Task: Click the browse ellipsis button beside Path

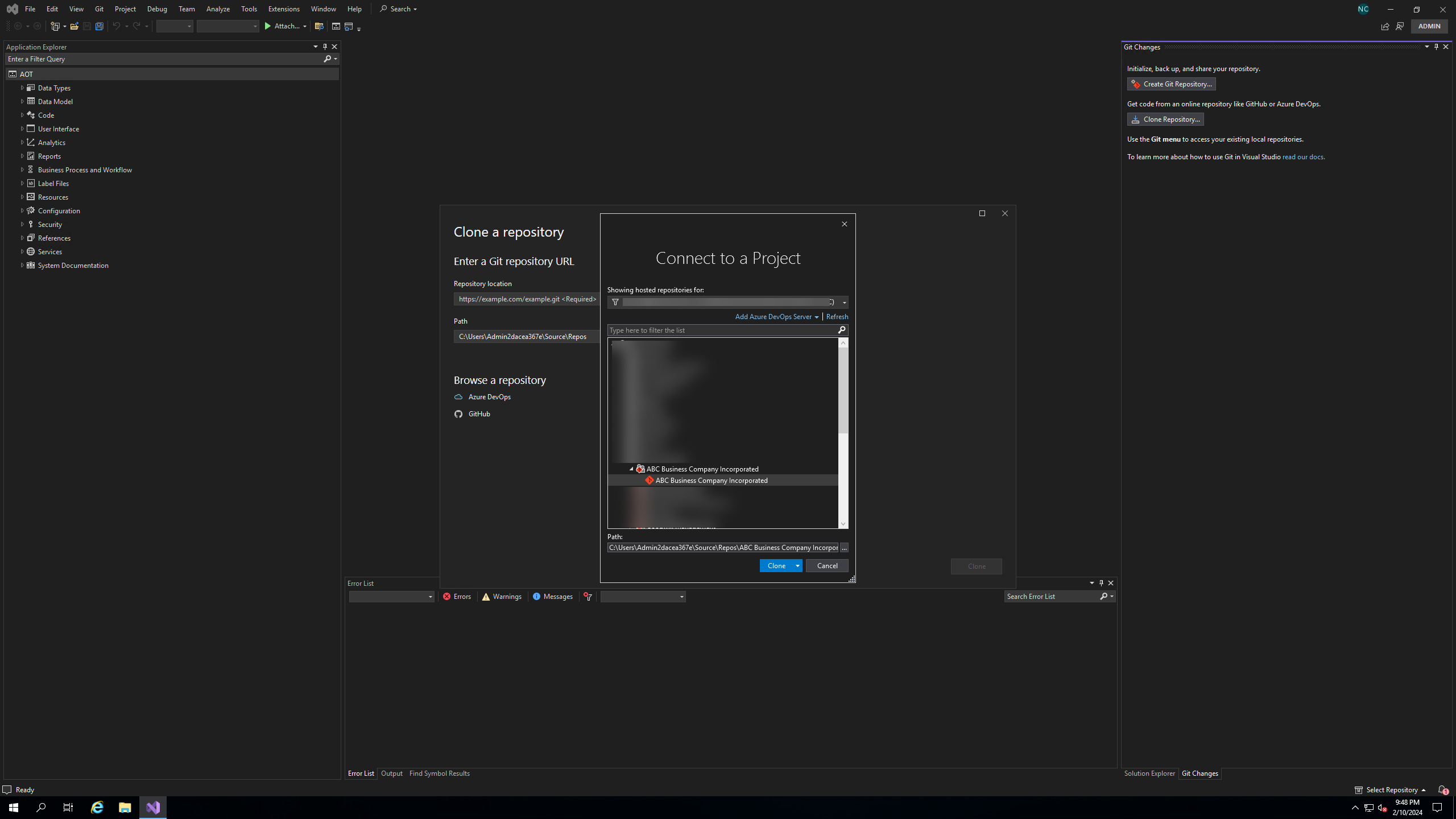Action: (x=844, y=548)
